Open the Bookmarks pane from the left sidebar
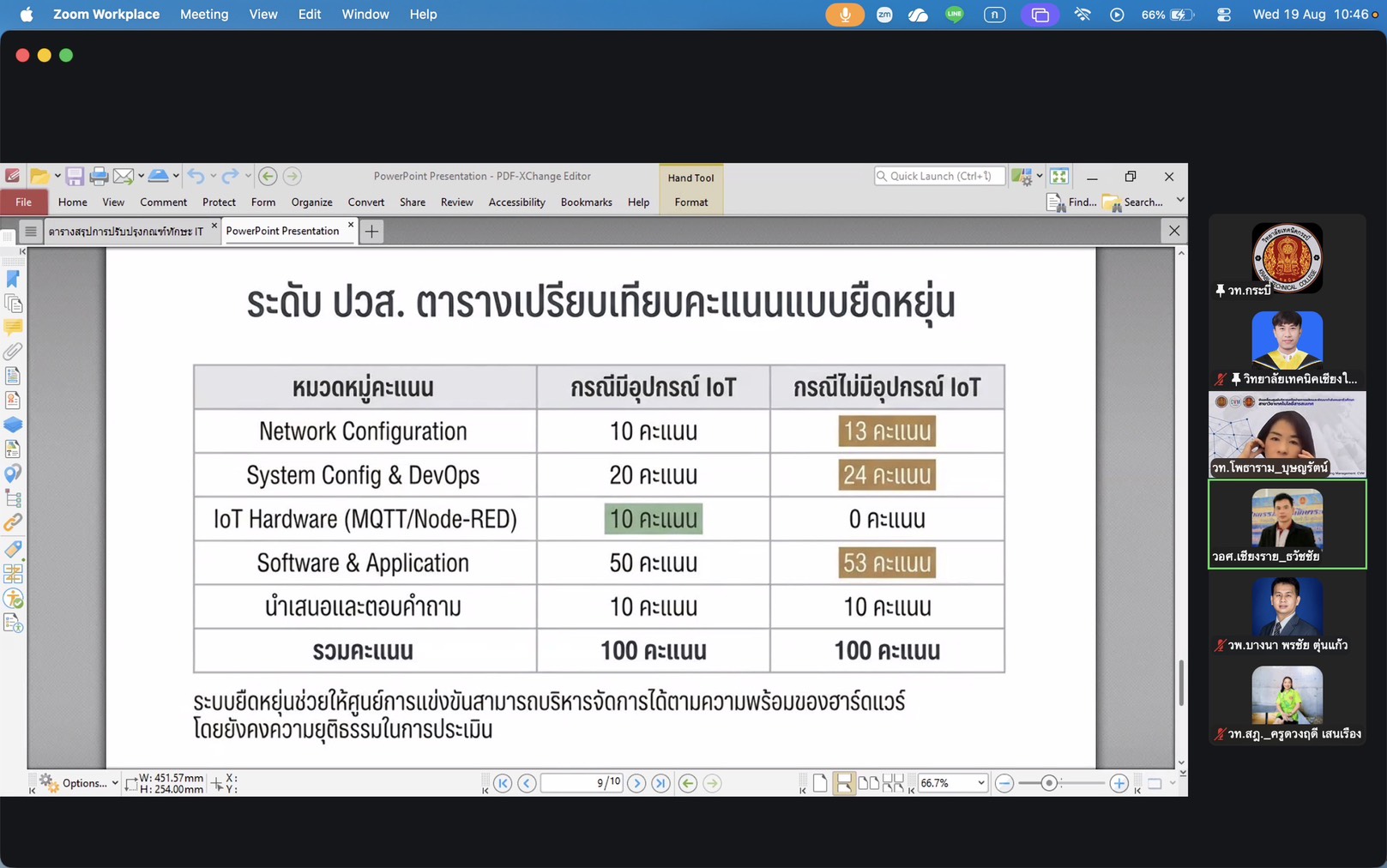This screenshot has width=1387, height=868. (13, 279)
